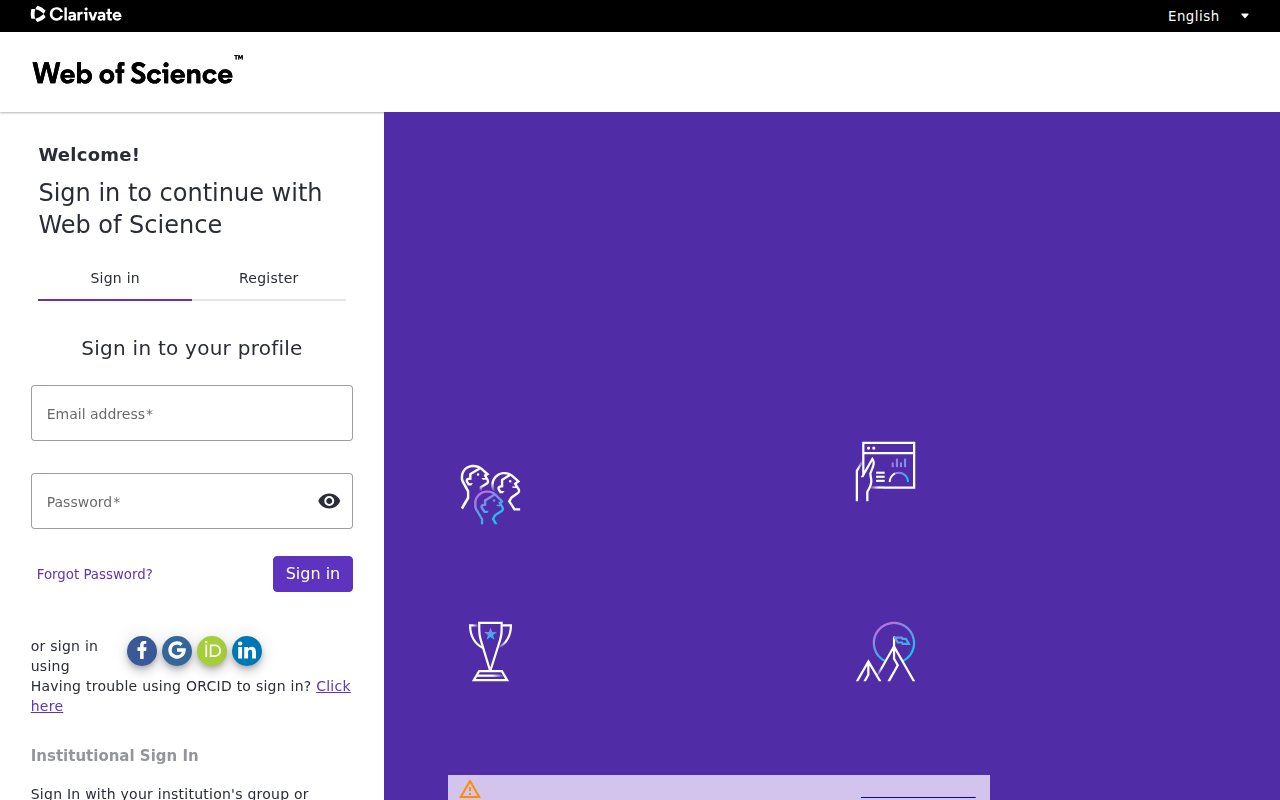Click the Institutional Sign In heading
Image resolution: width=1280 pixels, height=800 pixels.
[115, 756]
